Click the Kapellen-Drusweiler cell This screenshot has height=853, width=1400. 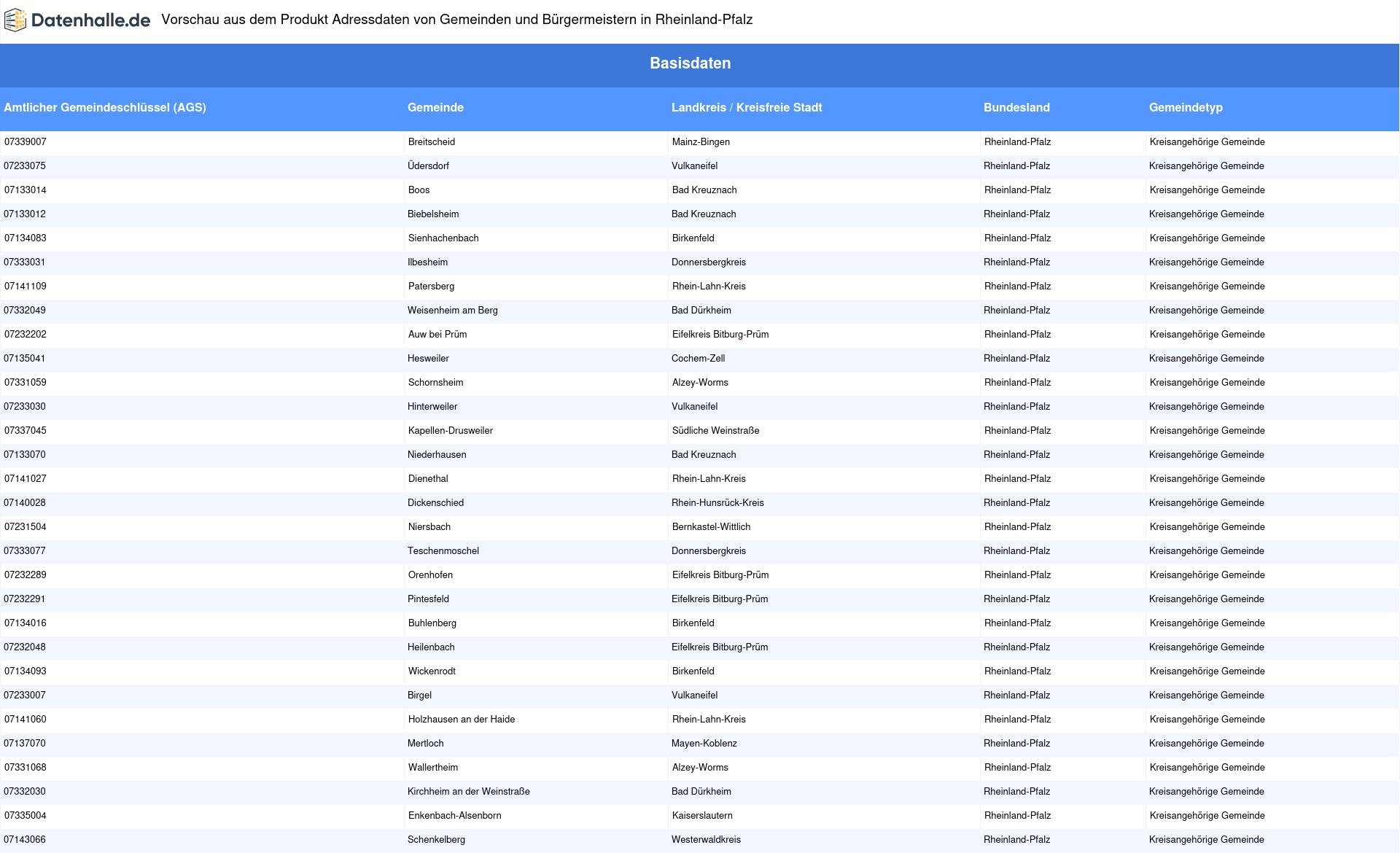pyautogui.click(x=536, y=431)
